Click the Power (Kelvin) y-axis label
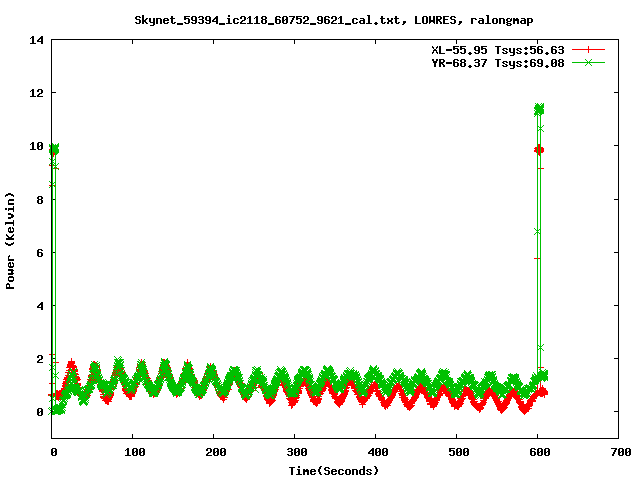The height and width of the screenshot is (480, 640). tap(10, 241)
